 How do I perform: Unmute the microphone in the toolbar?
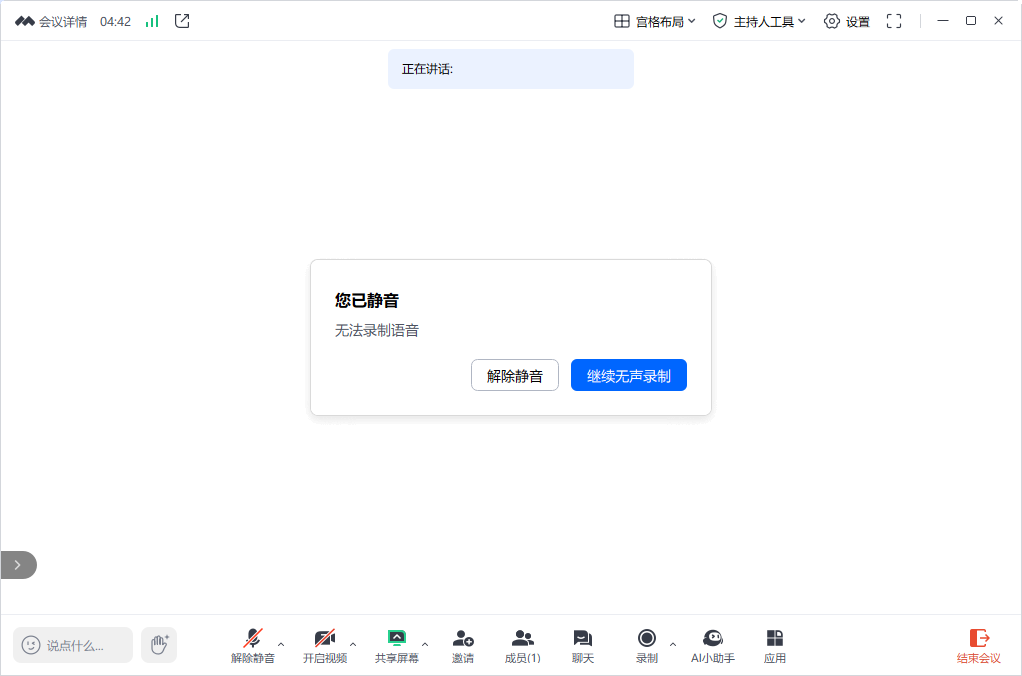253,646
